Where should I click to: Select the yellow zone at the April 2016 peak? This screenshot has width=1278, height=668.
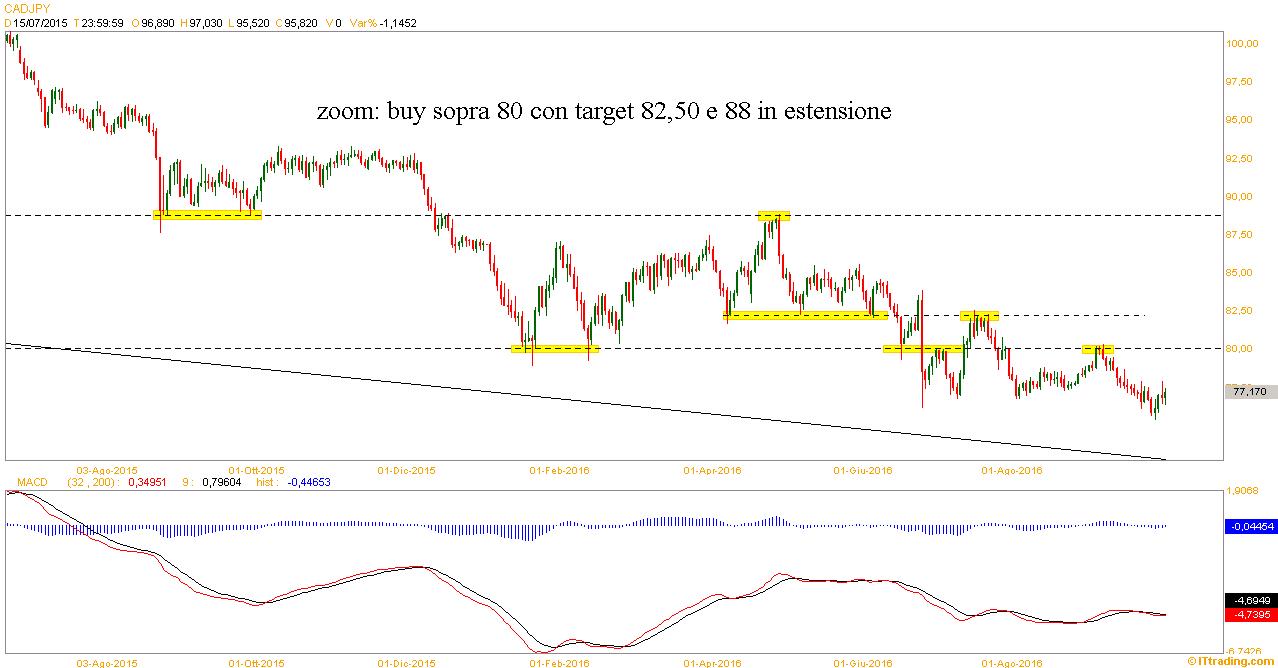click(774, 215)
